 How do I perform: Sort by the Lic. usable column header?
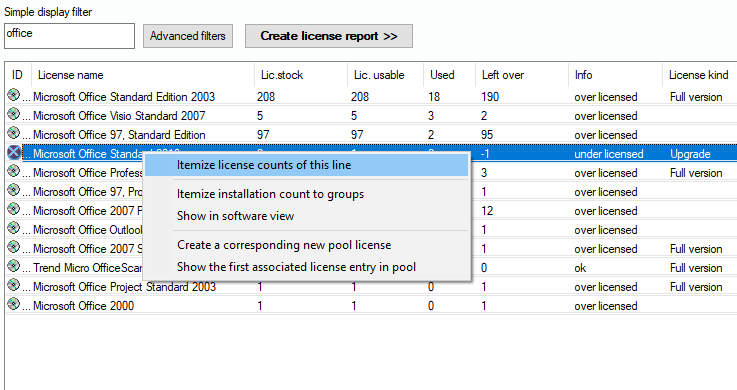point(385,75)
